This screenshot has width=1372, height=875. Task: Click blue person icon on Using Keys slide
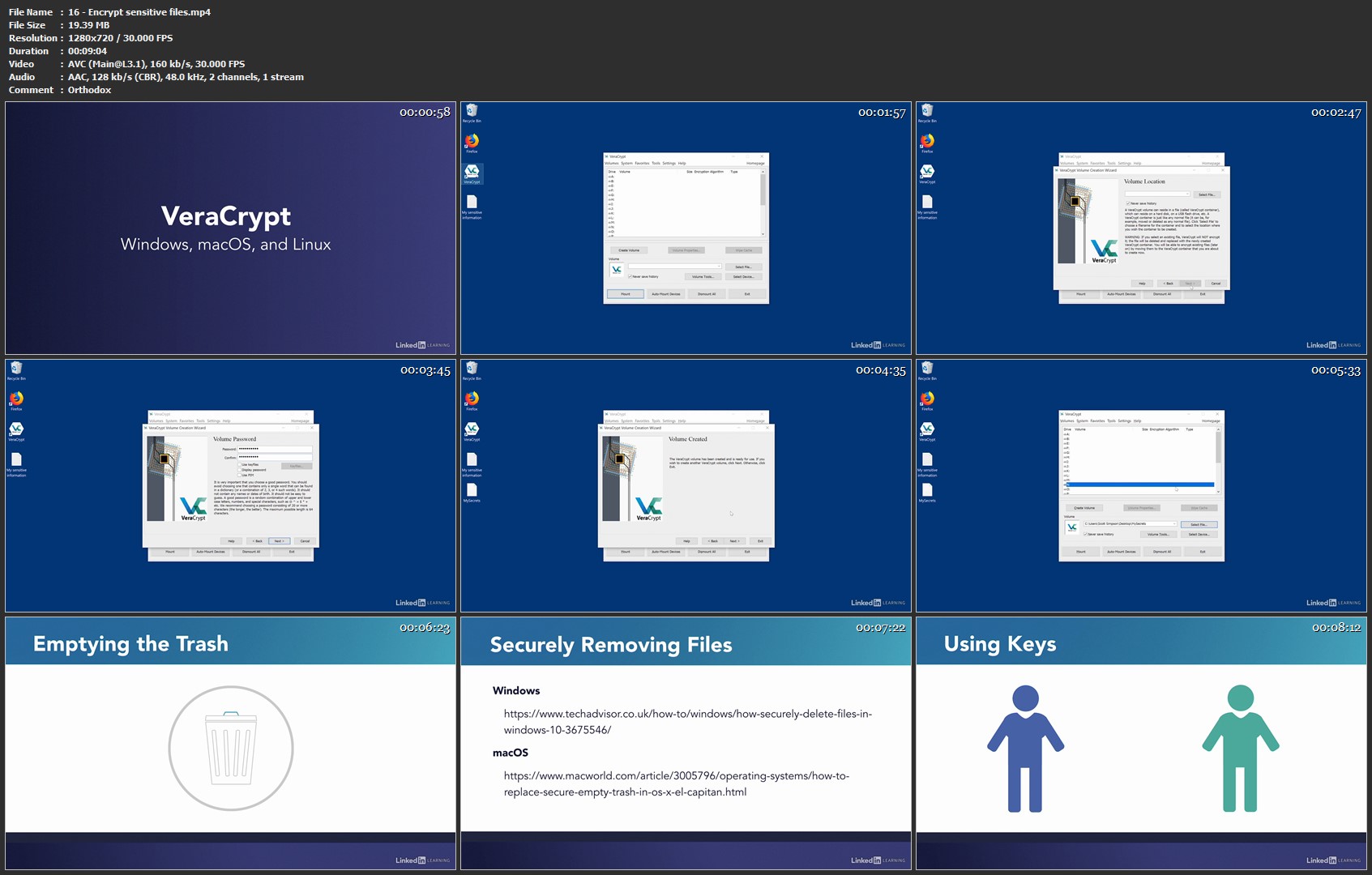1025,749
